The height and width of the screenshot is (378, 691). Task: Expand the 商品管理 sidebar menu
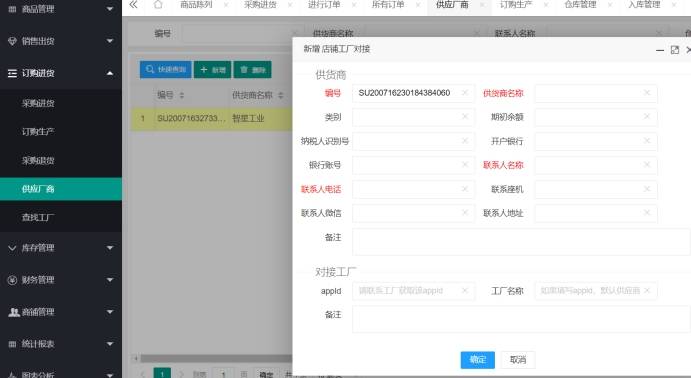pos(61,9)
